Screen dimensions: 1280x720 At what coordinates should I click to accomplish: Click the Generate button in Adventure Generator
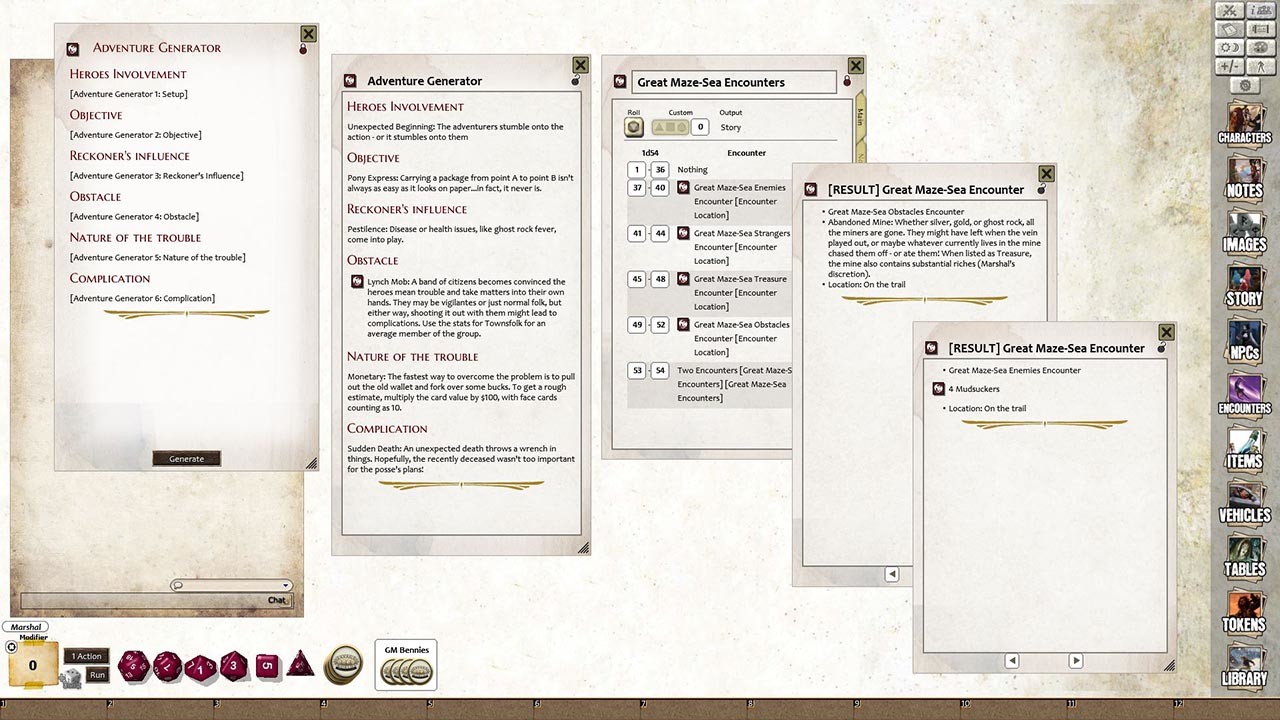point(186,458)
